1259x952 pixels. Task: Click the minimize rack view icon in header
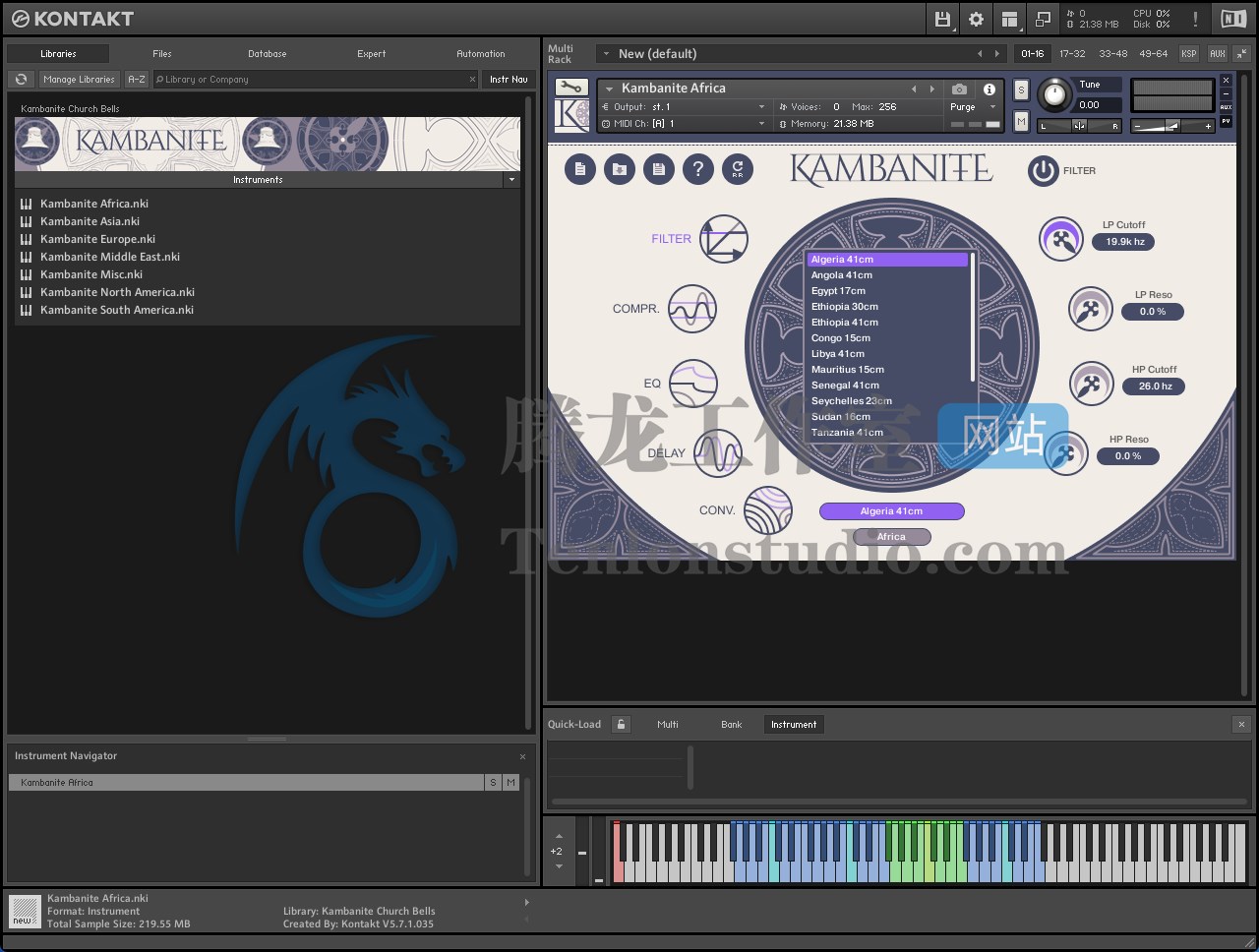pyautogui.click(x=1043, y=19)
